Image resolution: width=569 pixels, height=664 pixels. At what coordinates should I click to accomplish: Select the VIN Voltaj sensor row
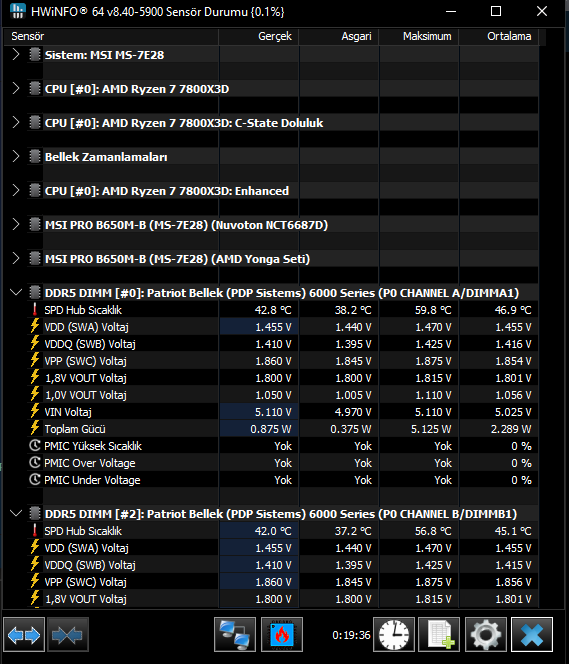[271, 412]
